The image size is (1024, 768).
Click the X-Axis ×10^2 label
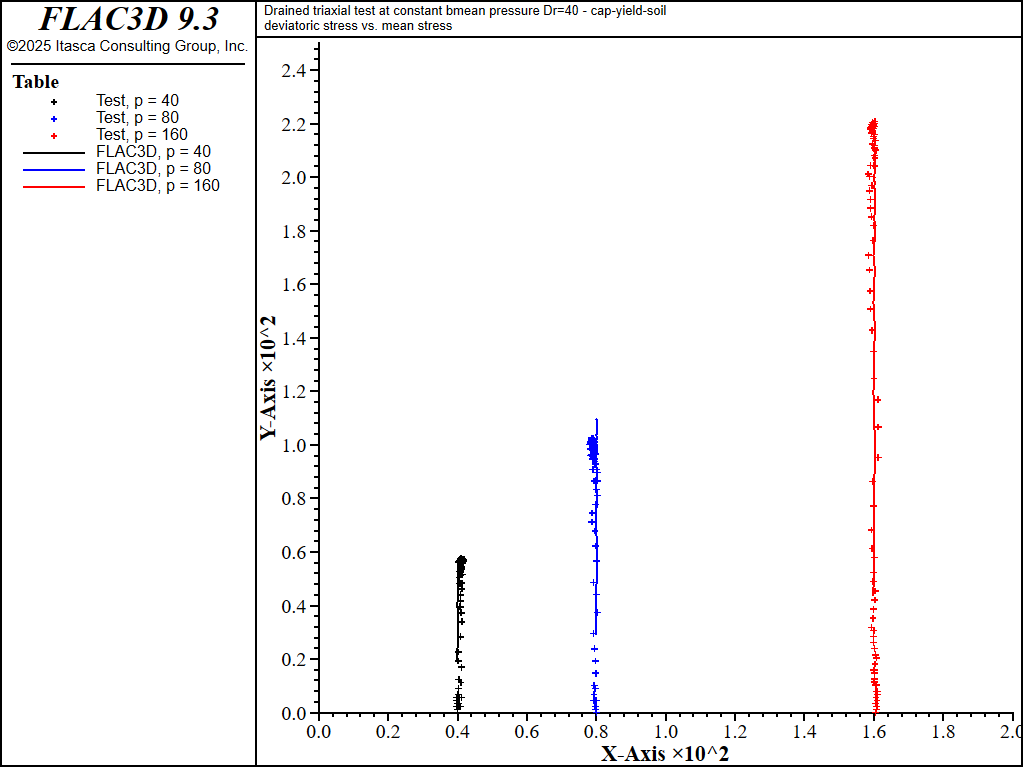pos(664,754)
